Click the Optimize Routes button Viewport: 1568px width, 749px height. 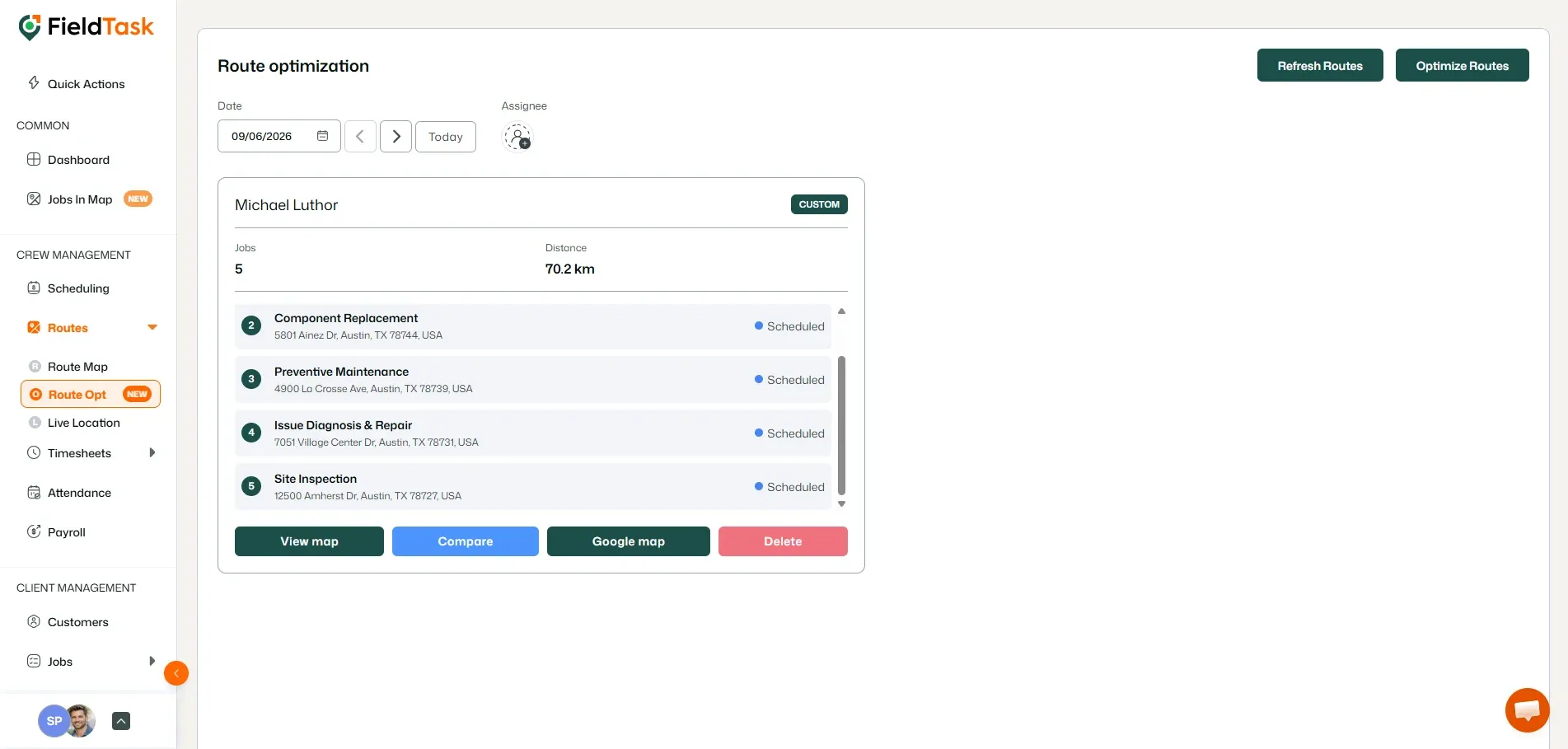tap(1463, 65)
